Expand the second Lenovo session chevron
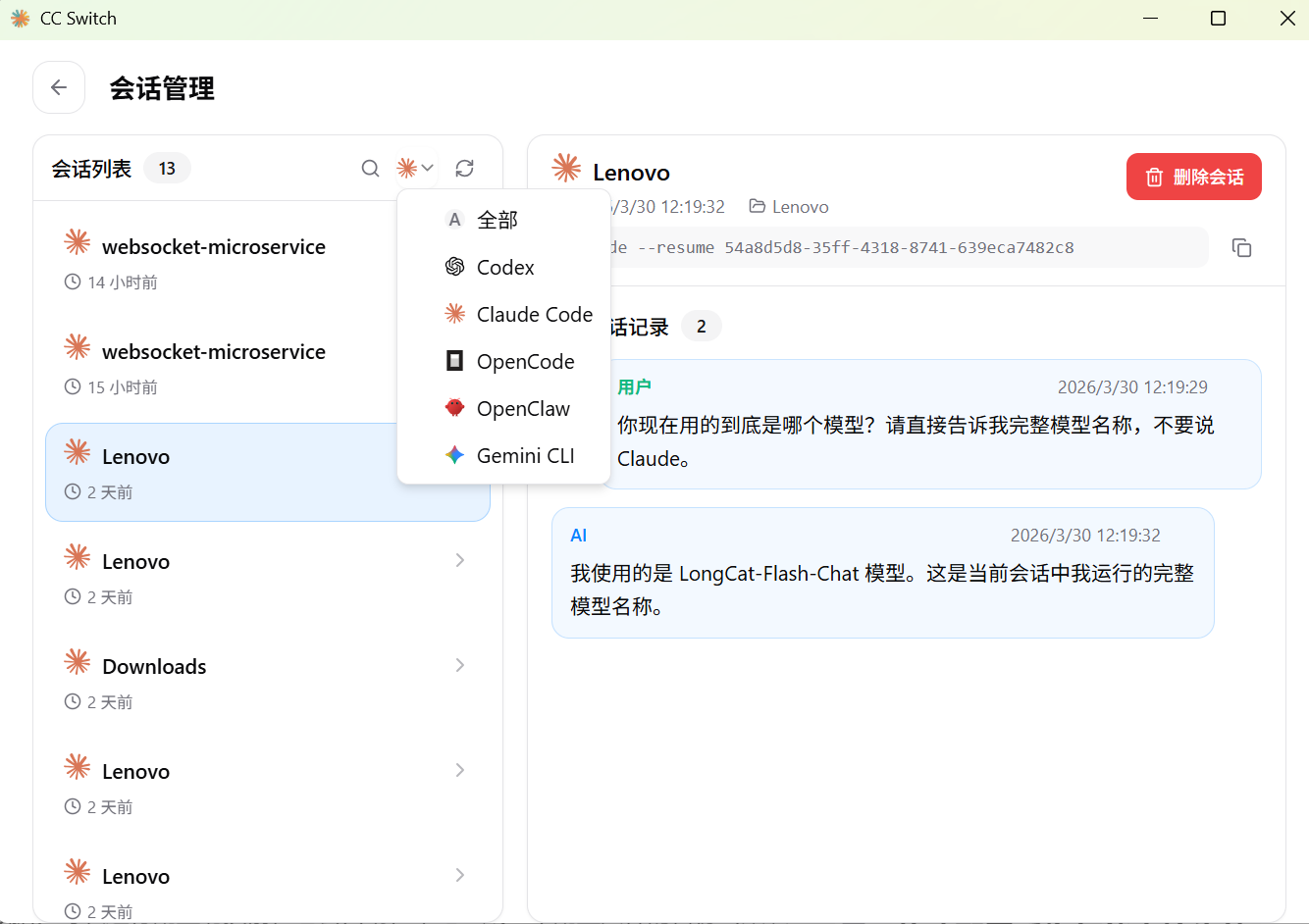Screen dimensions: 1309x924 tap(460, 560)
